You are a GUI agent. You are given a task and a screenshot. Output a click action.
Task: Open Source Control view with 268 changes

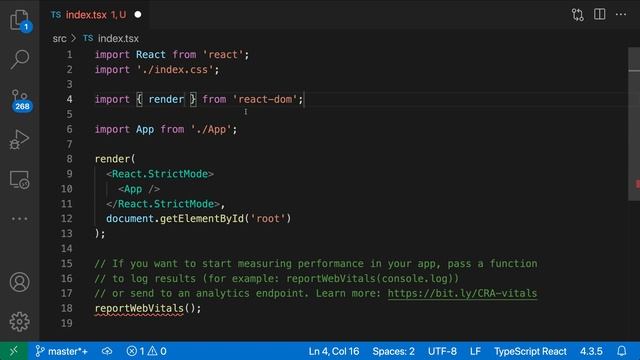click(20, 100)
